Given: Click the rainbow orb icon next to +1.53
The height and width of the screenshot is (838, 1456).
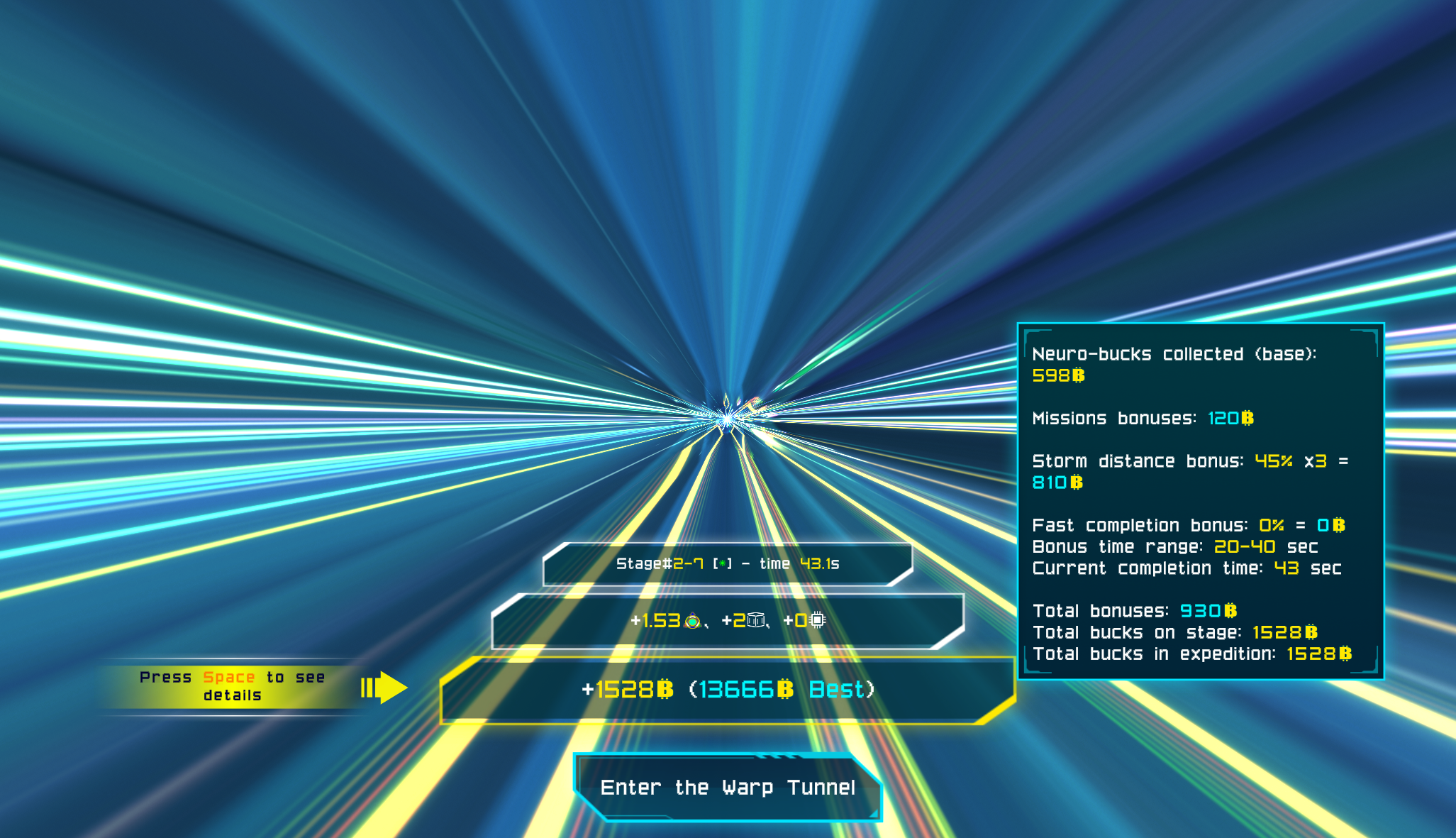Looking at the screenshot, I should [693, 621].
